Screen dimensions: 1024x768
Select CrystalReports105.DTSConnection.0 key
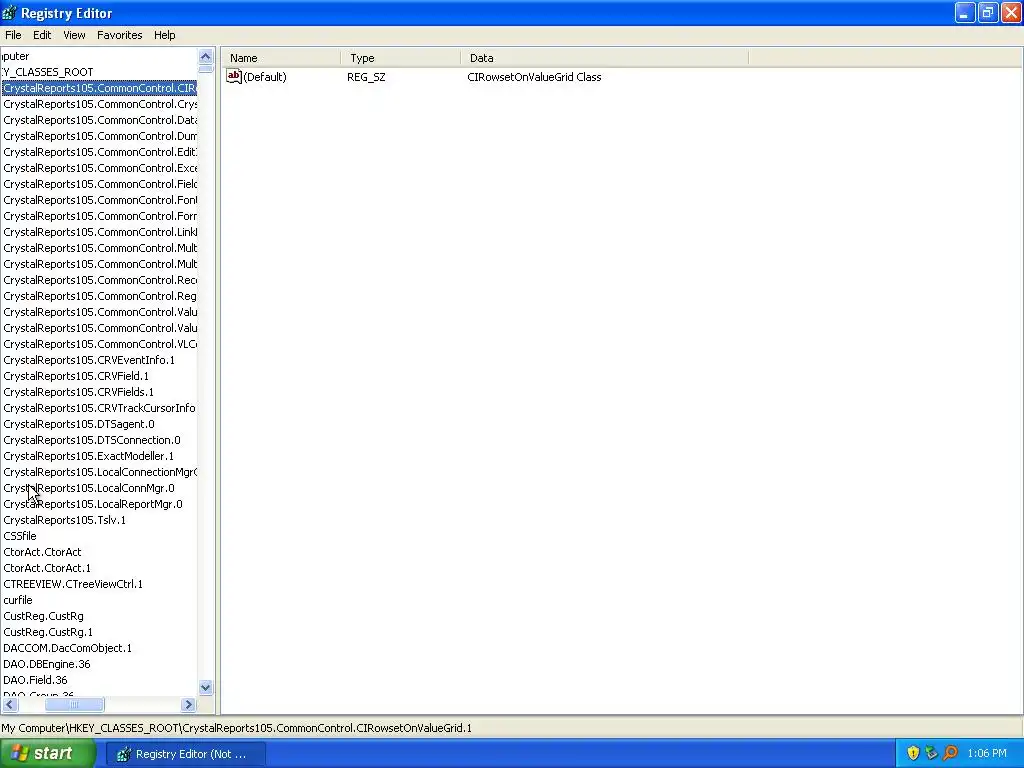coord(92,440)
